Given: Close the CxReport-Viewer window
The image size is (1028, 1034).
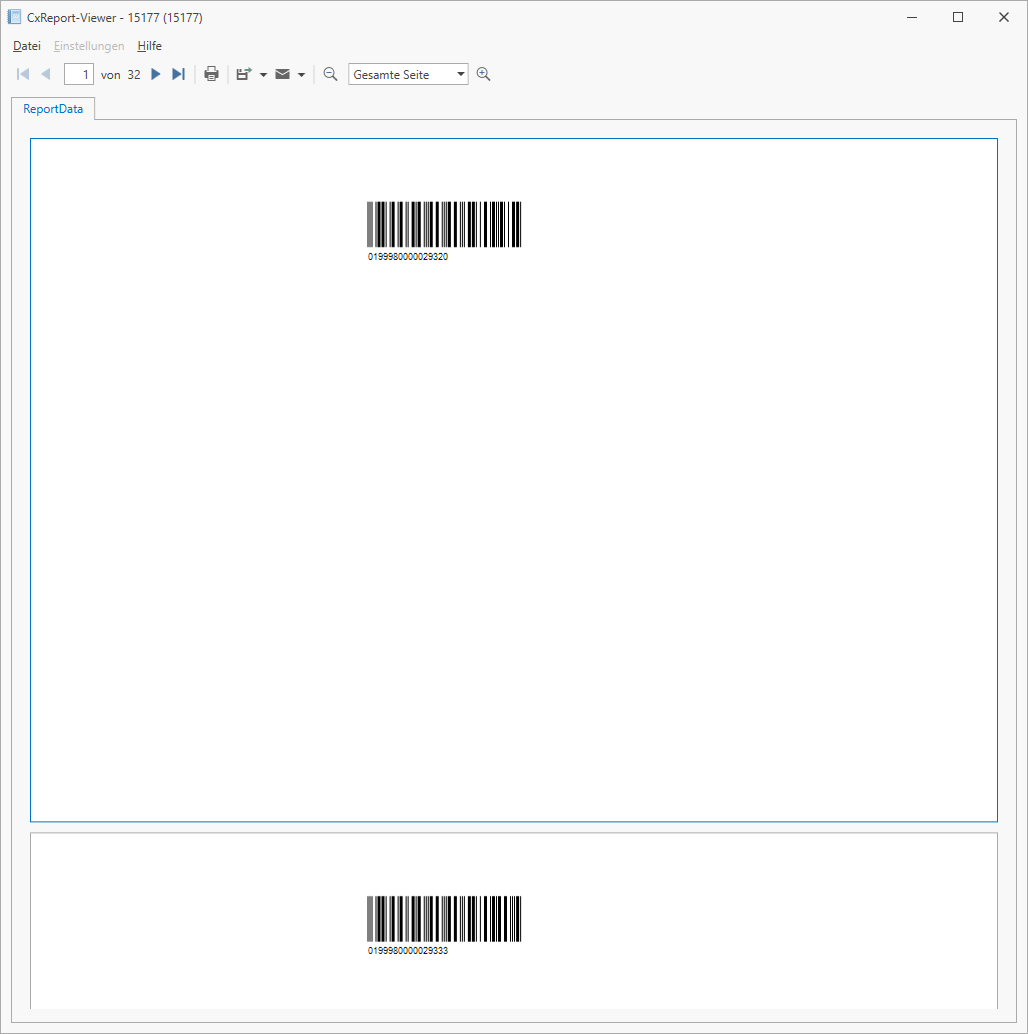Looking at the screenshot, I should click(x=1004, y=17).
